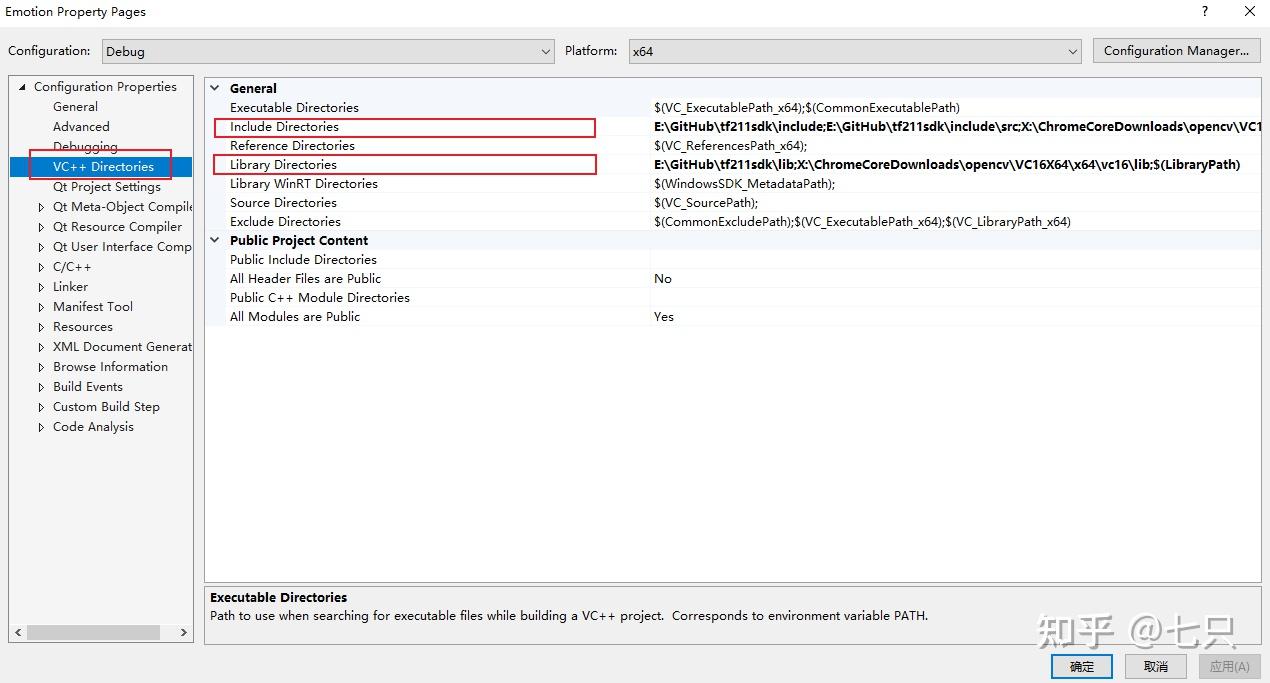Collapse the Configuration Properties tree
The height and width of the screenshot is (683, 1270).
tap(21, 86)
